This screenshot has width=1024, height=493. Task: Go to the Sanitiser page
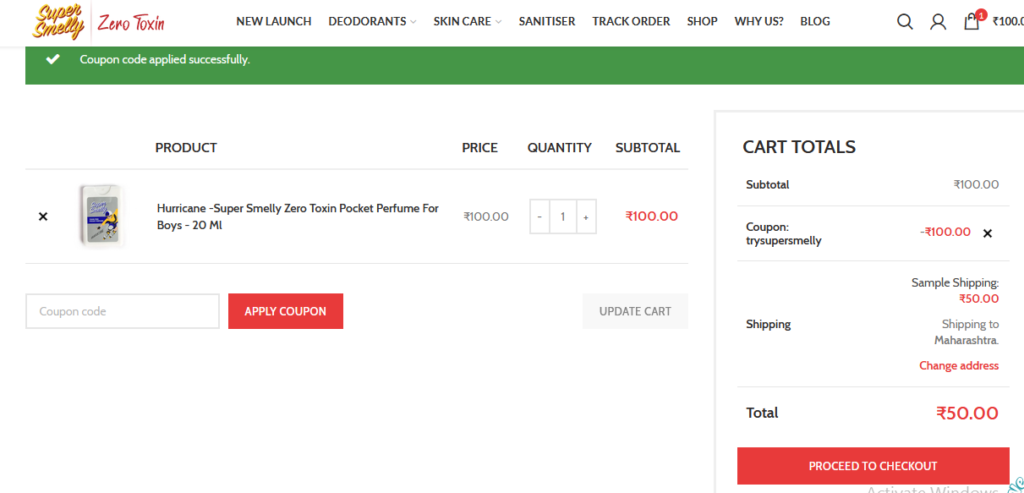click(547, 22)
